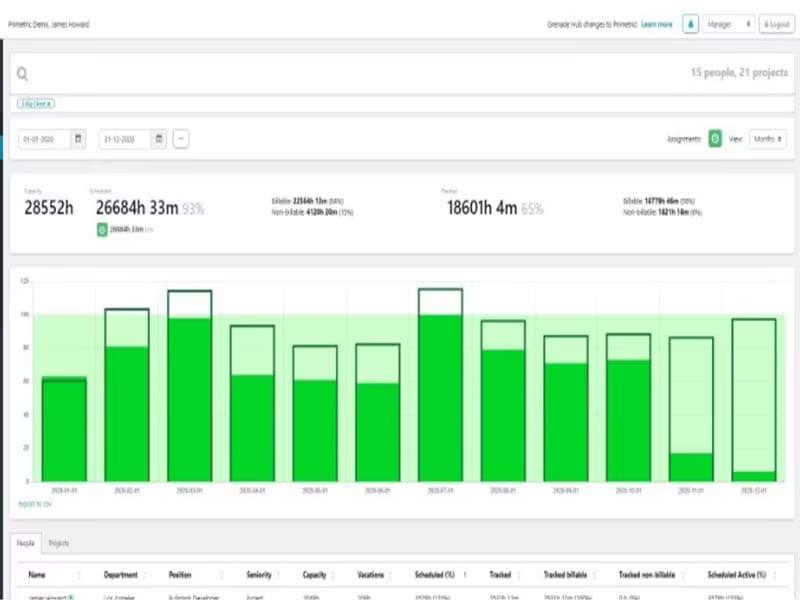Toggle the green Assignments switch

(715, 139)
